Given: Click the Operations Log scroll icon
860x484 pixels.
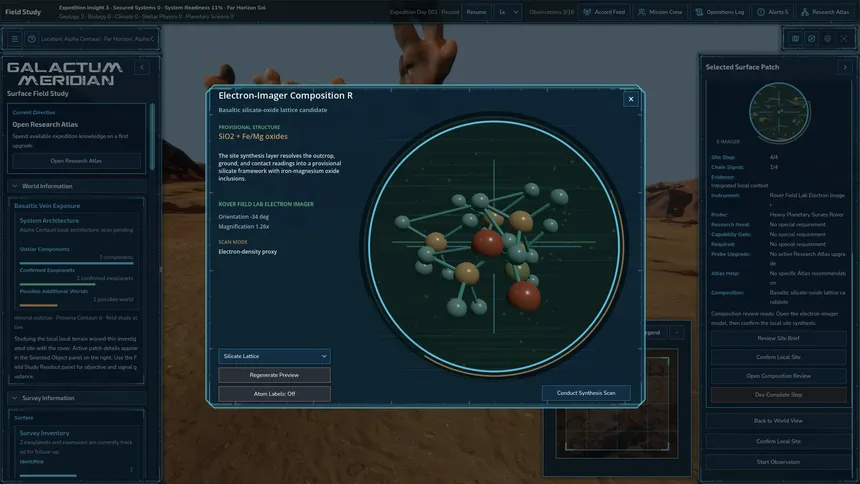Looking at the screenshot, I should 699,12.
